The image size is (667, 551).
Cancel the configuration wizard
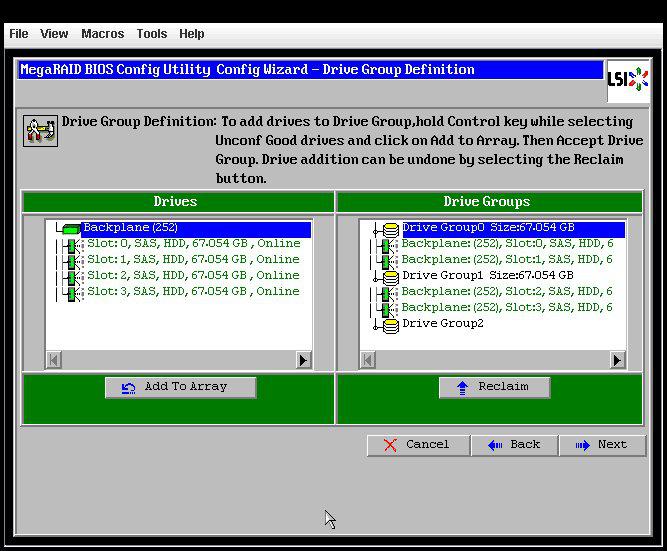(x=417, y=445)
